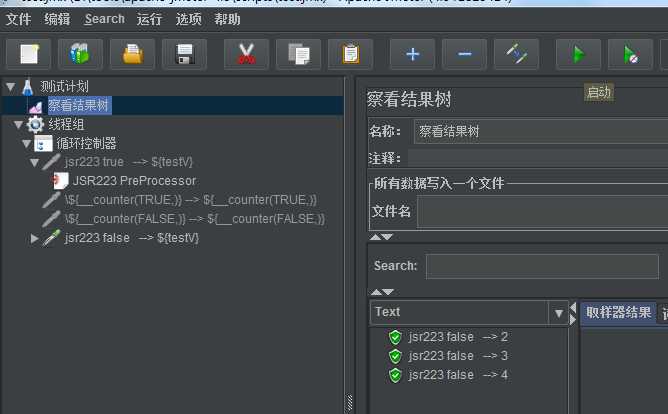
Task: Click the 注释 comment input field
Action: click(538, 158)
